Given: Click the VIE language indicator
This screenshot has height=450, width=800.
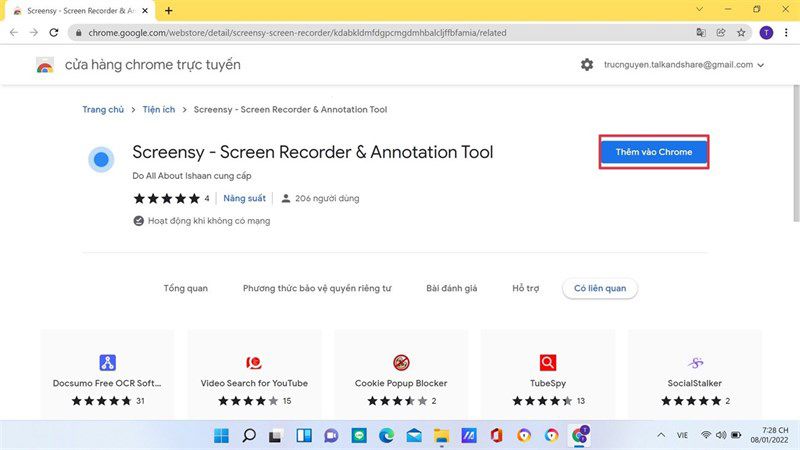Looking at the screenshot, I should (x=682, y=435).
